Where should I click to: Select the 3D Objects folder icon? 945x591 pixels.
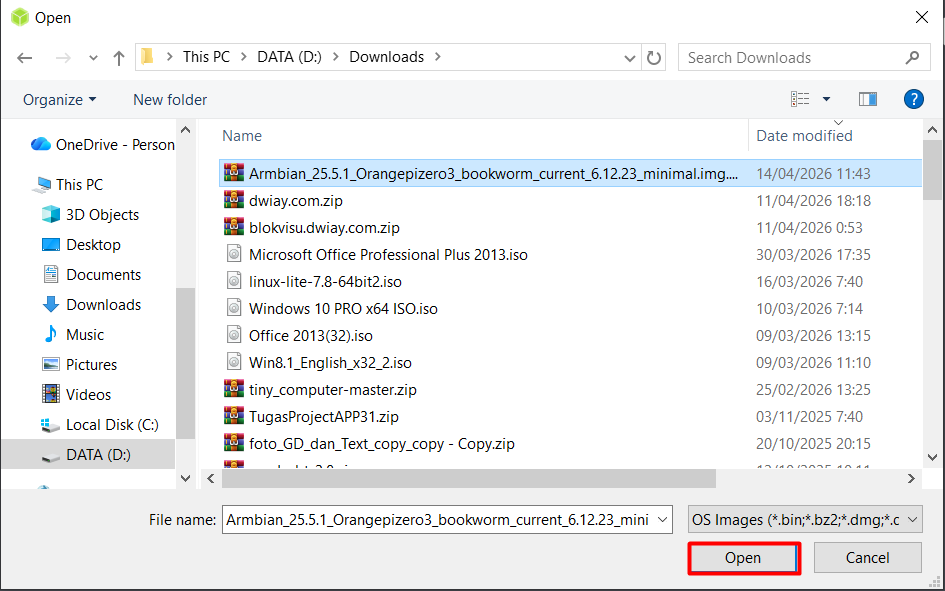51,215
